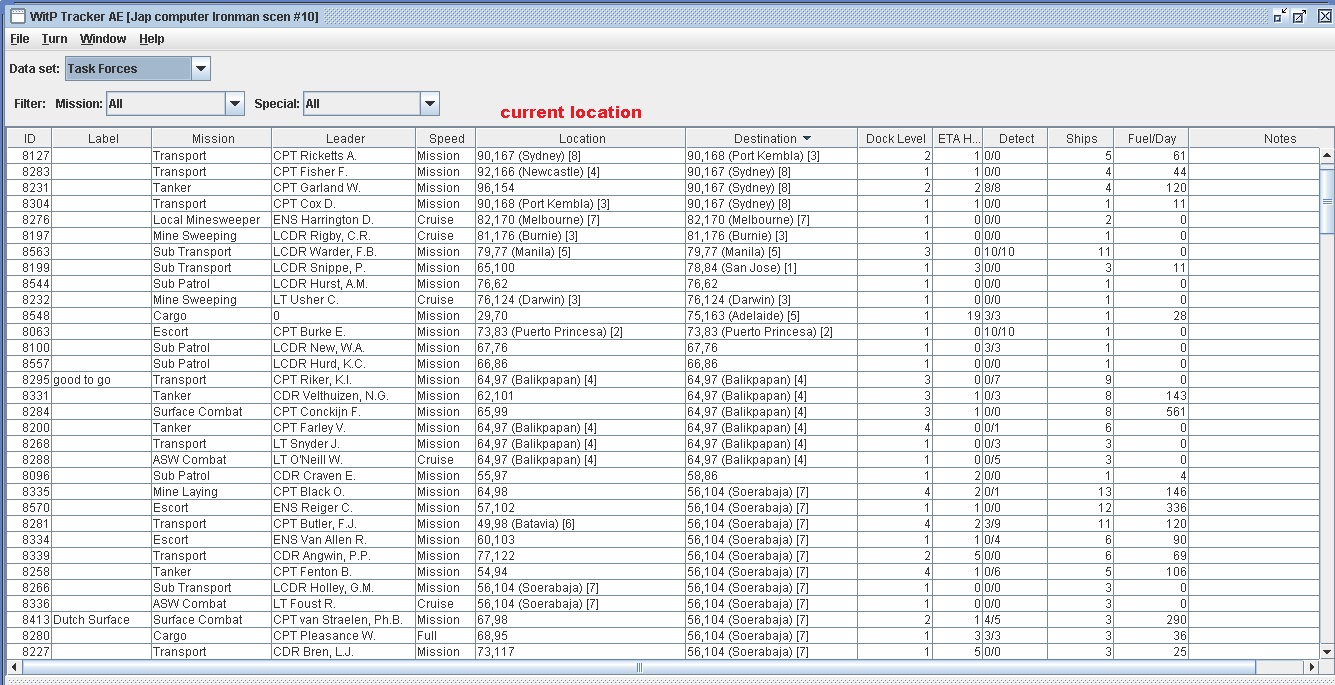The width and height of the screenshot is (1335, 685).
Task: Sort by Dock Level column header
Action: coord(895,138)
